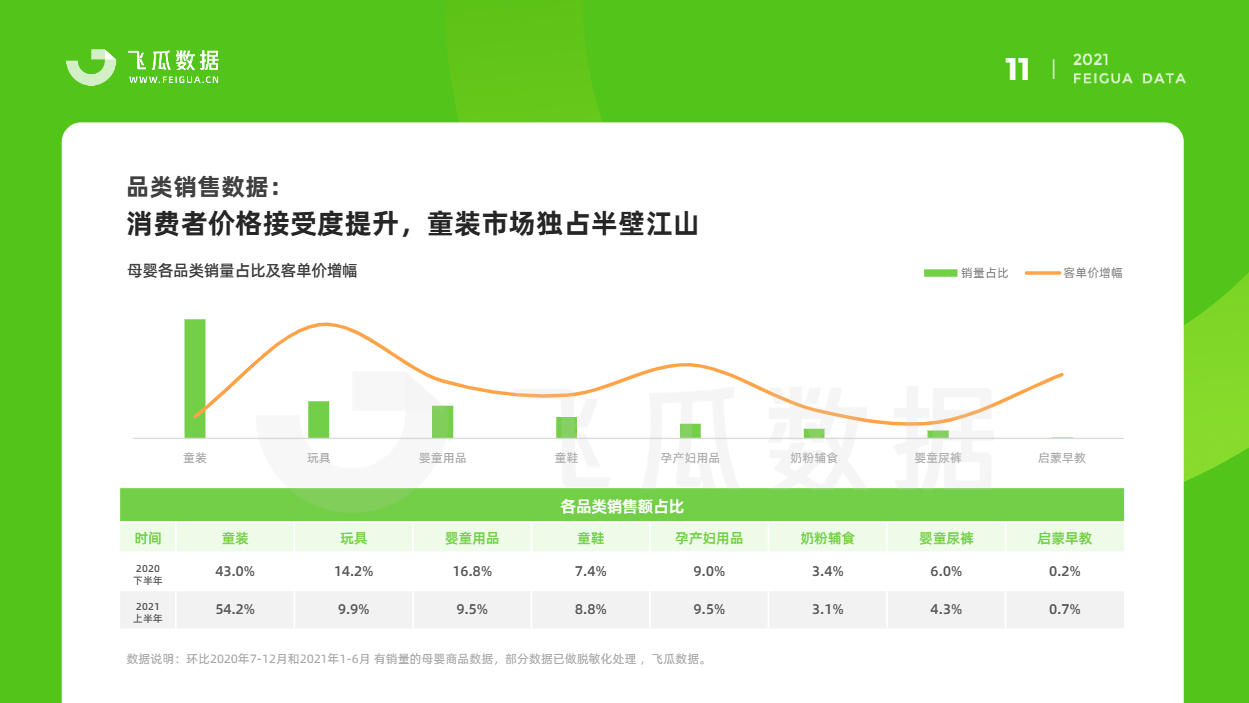The image size is (1249, 703).
Task: Select the 54.2% table cell
Action: tap(236, 609)
